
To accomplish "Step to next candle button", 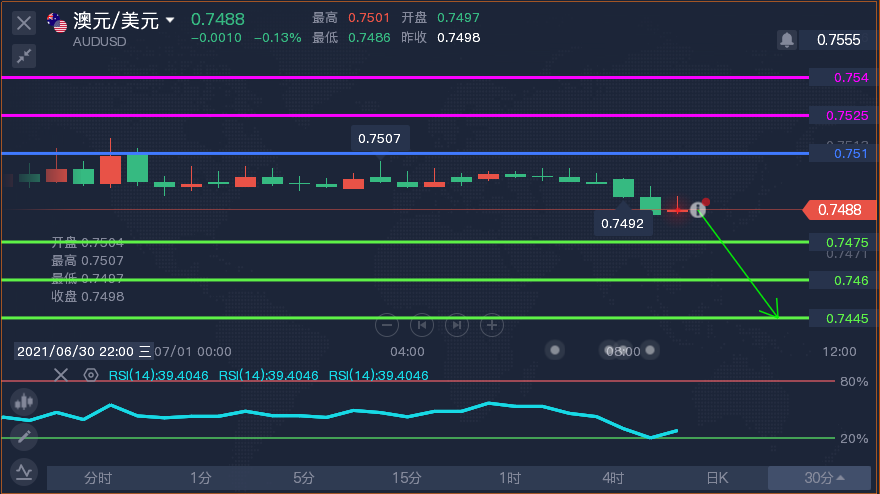I will 457,325.
